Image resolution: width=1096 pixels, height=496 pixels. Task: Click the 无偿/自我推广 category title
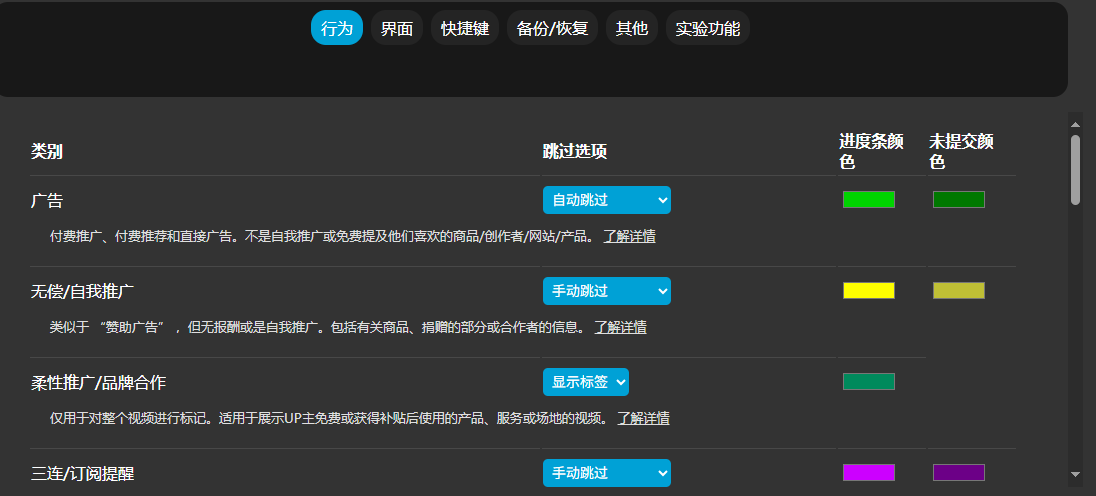point(82,291)
